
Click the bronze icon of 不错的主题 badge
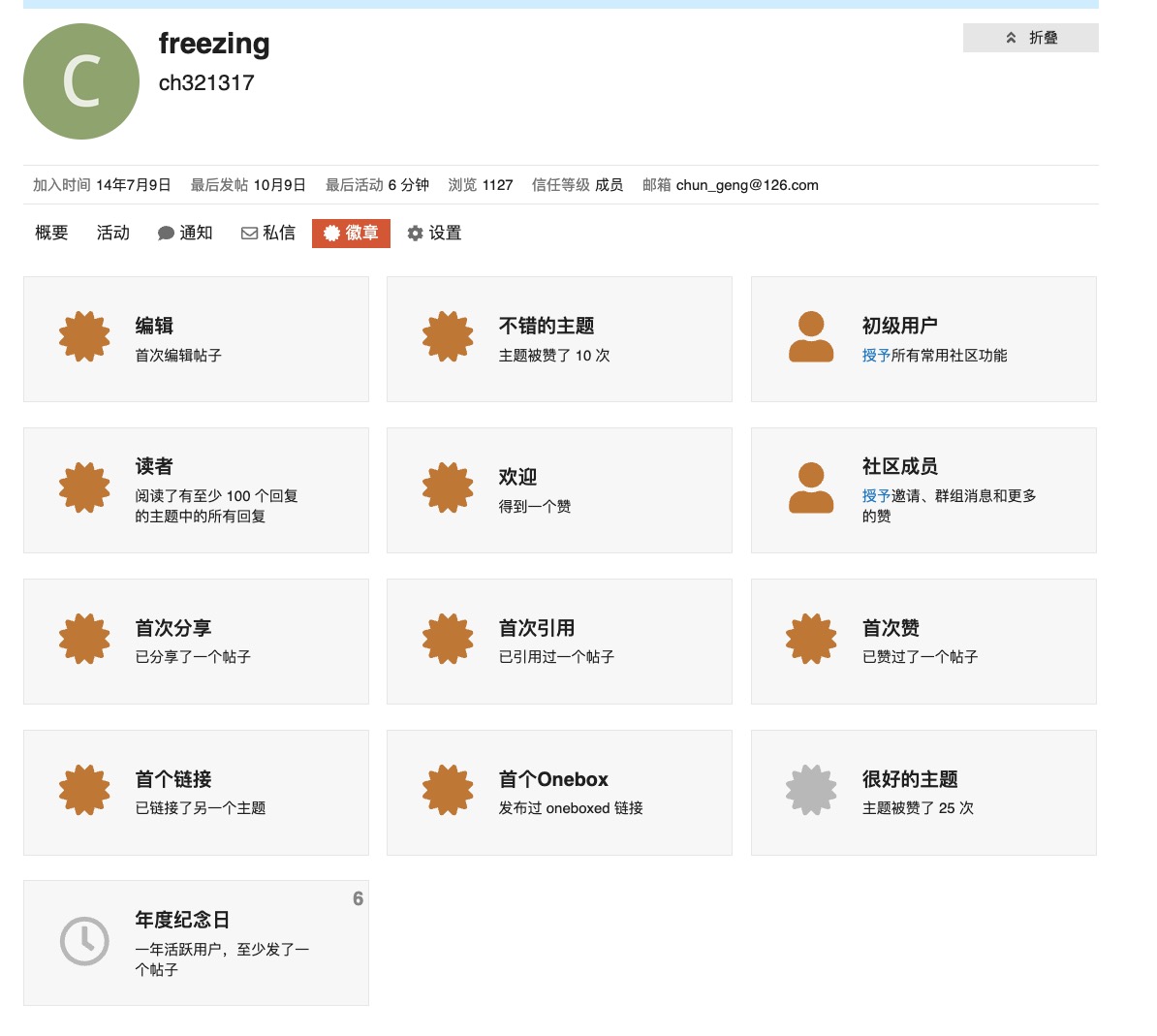pyautogui.click(x=448, y=336)
